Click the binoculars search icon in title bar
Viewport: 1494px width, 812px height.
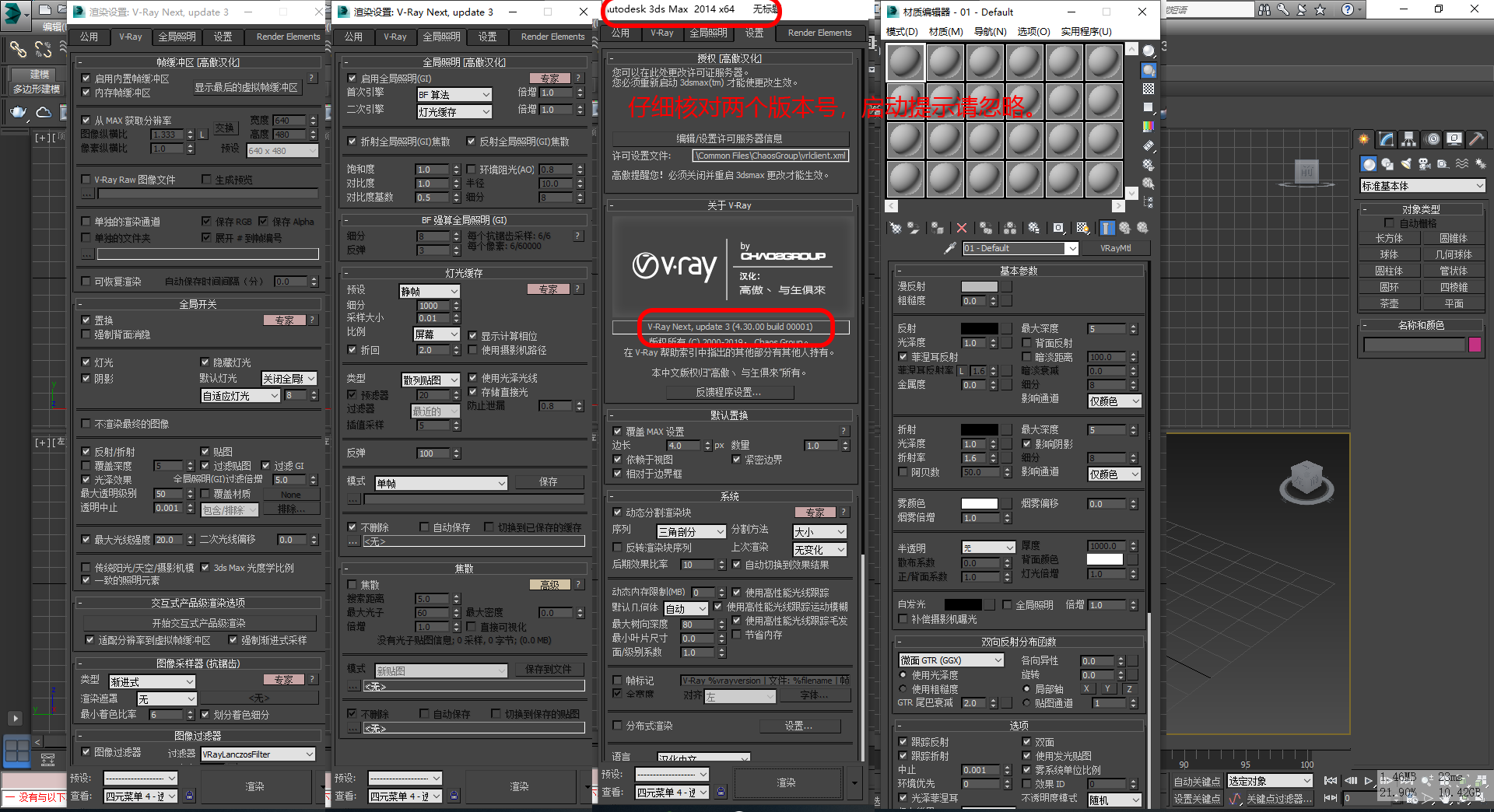click(1264, 9)
